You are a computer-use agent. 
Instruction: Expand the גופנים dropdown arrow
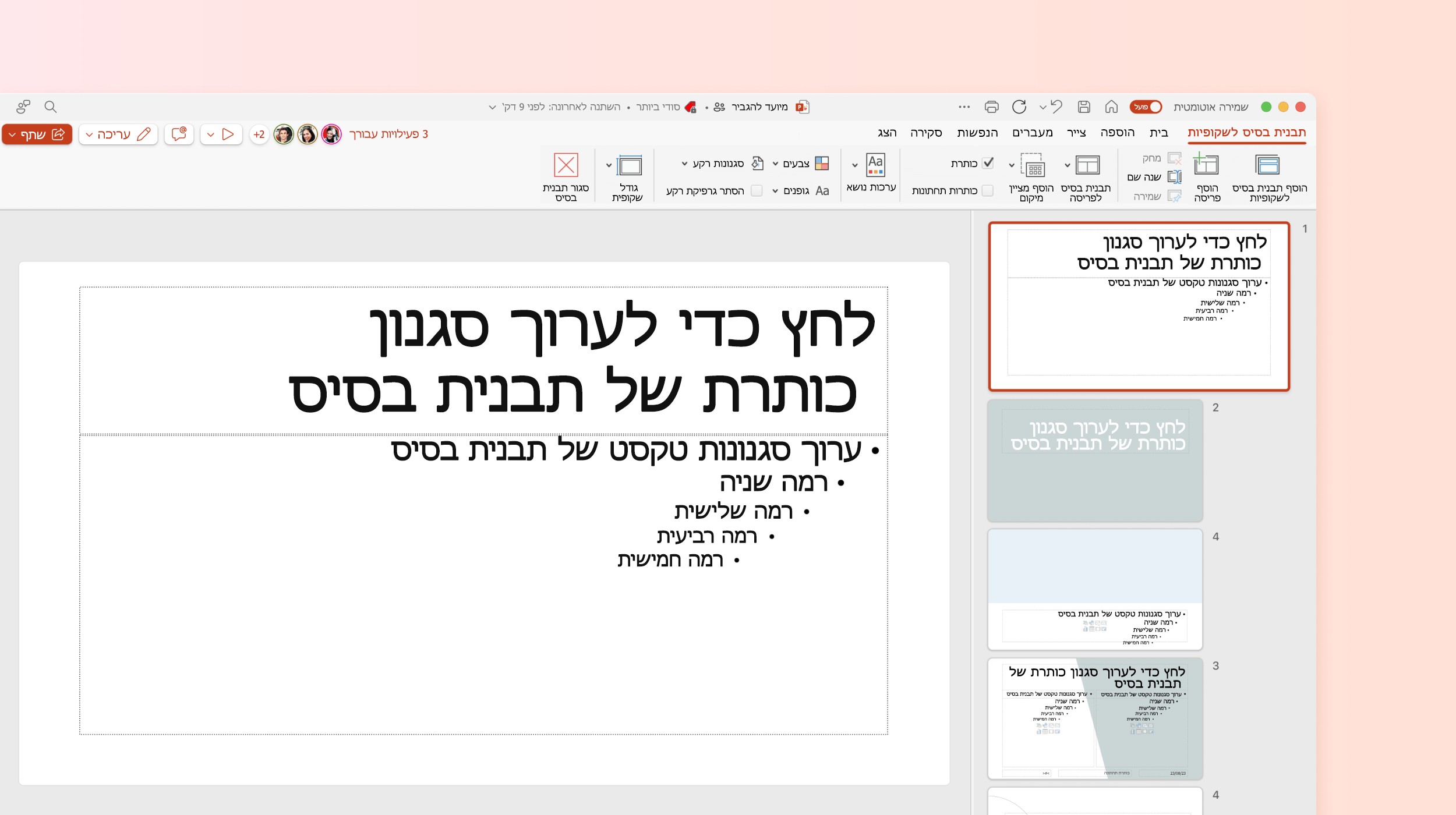pos(775,191)
